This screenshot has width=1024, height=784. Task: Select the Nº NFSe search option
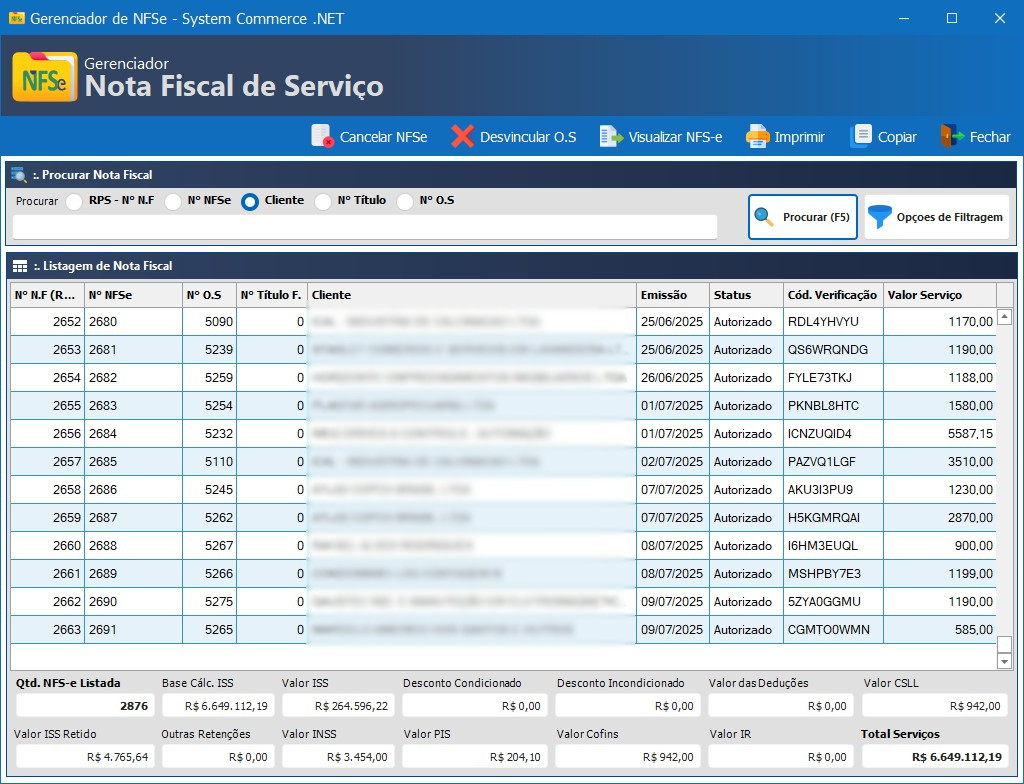coord(173,202)
